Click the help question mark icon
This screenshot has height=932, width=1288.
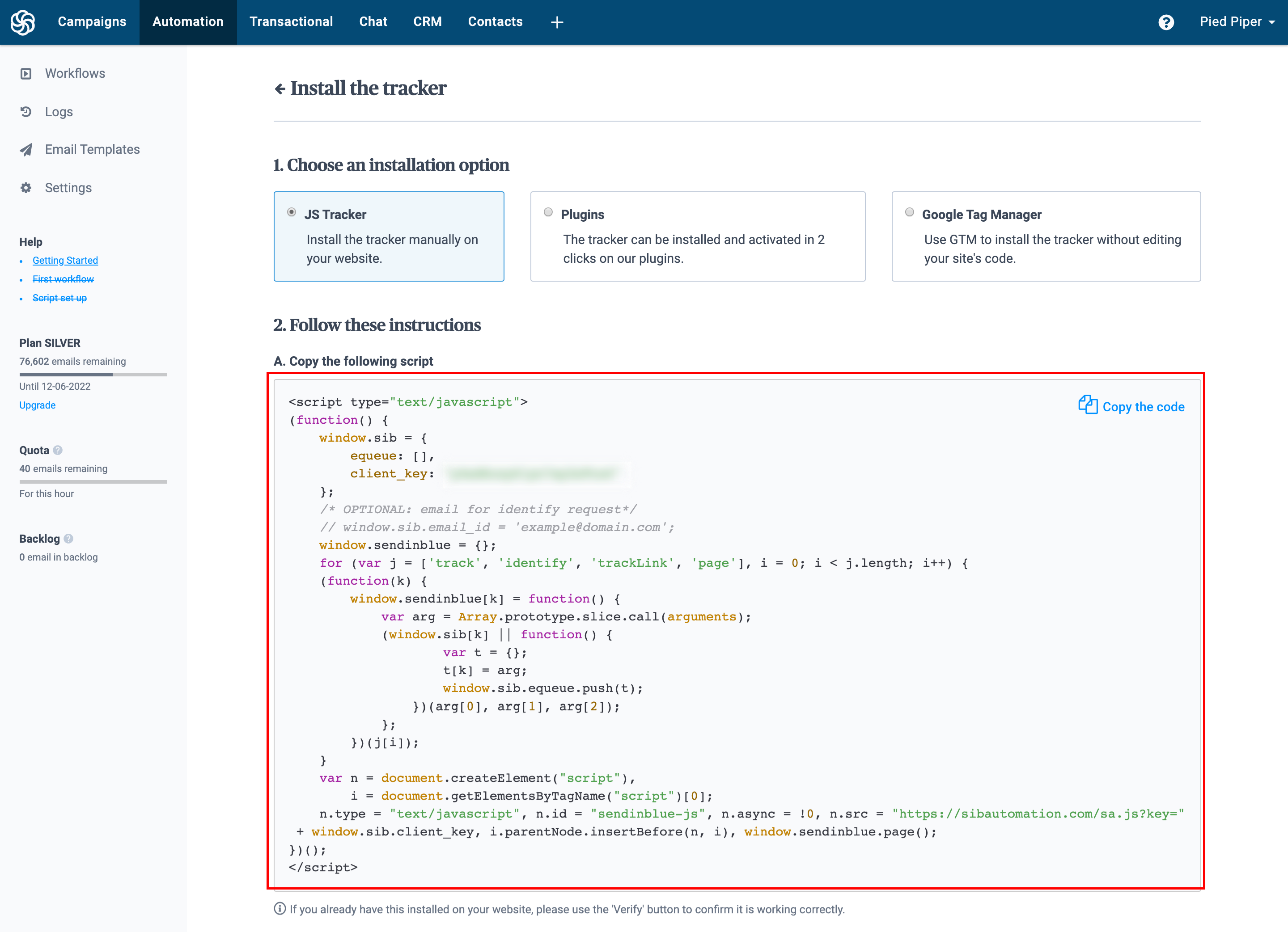[1166, 22]
